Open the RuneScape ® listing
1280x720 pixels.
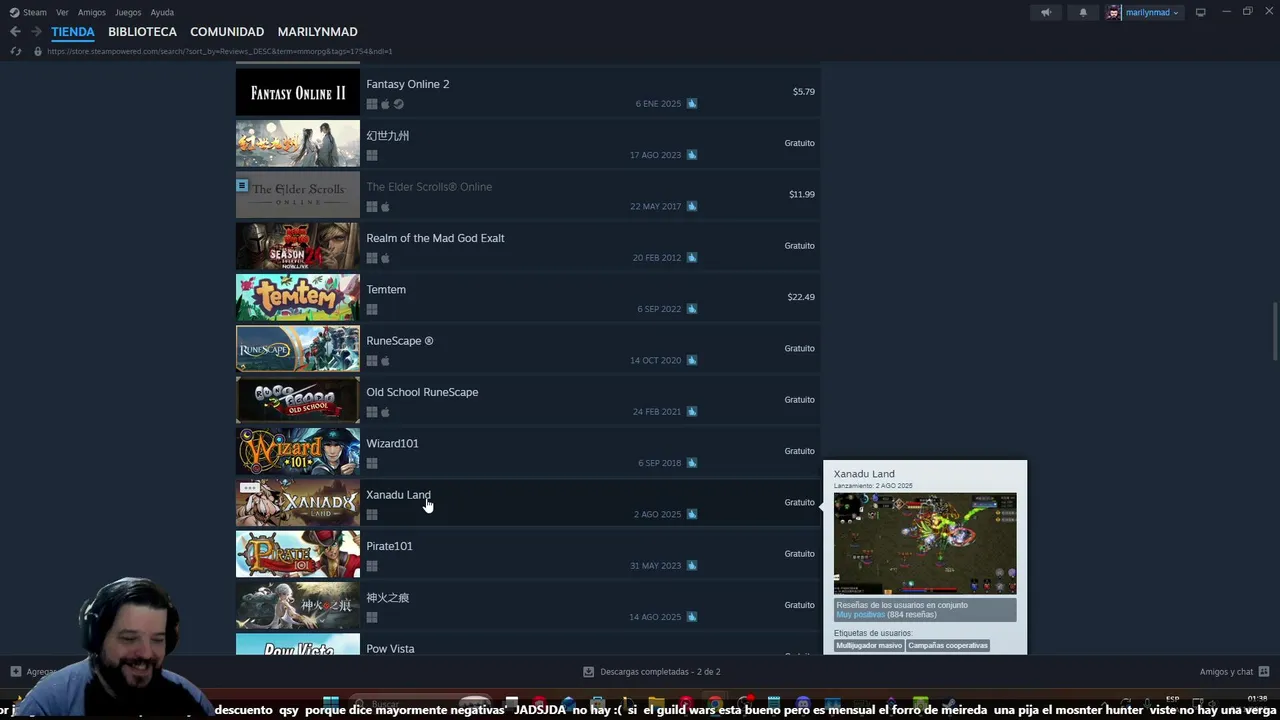tap(528, 349)
